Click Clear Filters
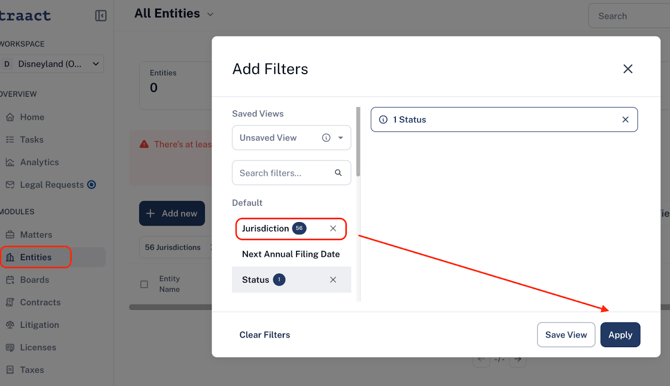The image size is (670, 386). (x=264, y=335)
